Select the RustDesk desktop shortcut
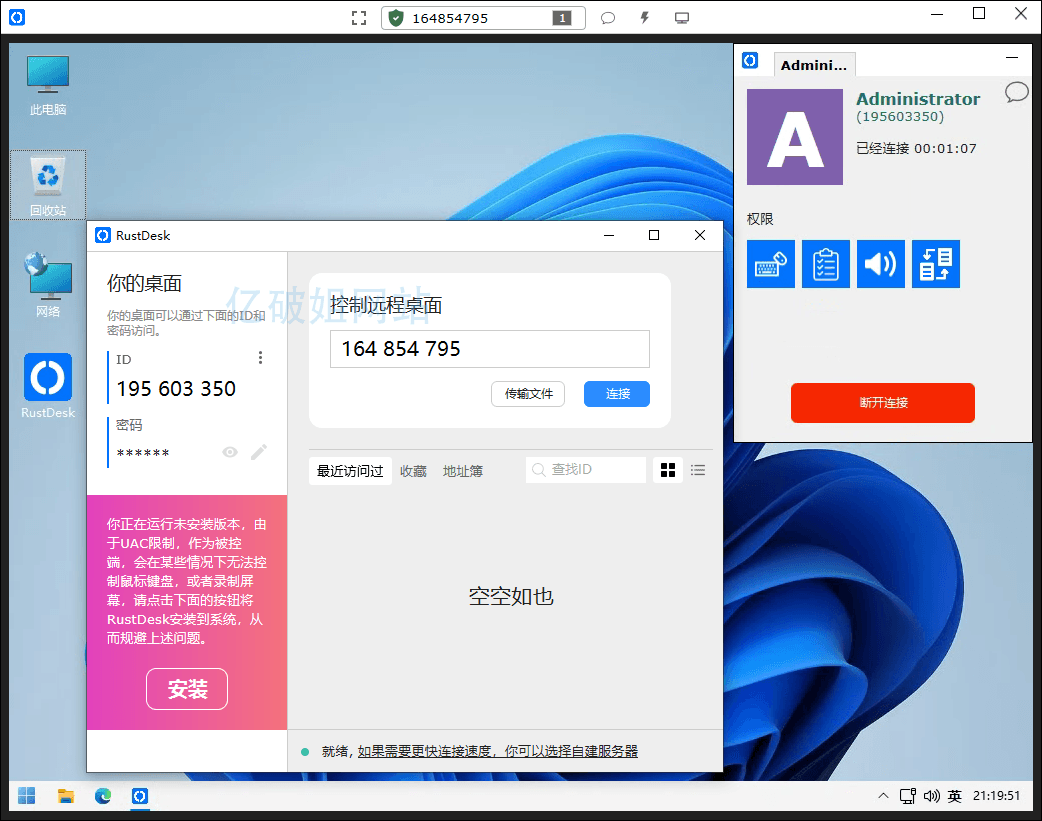Screen dimensions: 1042x821 coord(48,386)
